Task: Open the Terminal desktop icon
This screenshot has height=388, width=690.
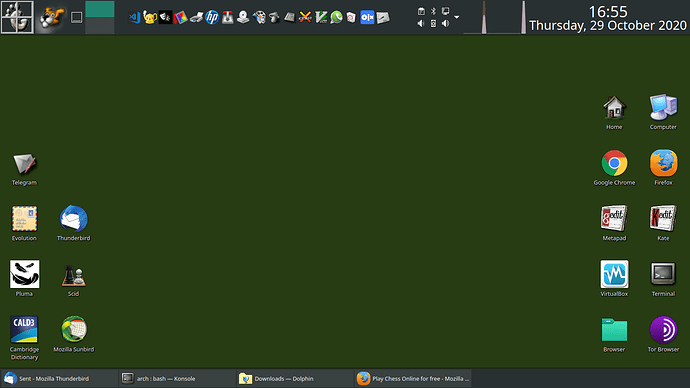Action: pos(663,274)
